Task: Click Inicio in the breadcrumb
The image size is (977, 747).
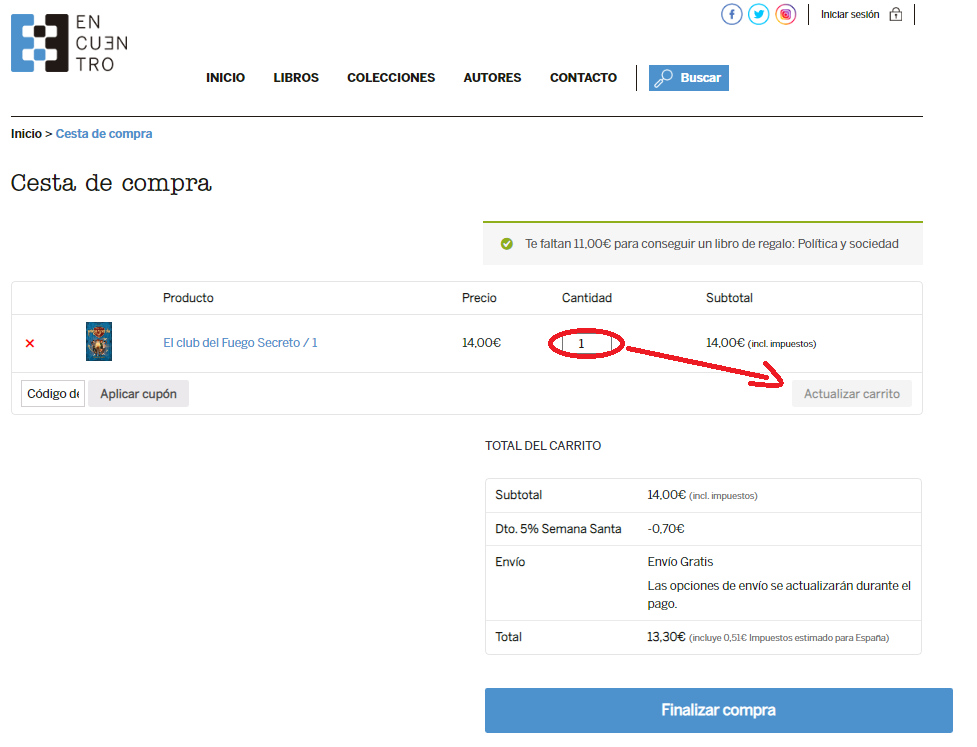Action: [26, 134]
